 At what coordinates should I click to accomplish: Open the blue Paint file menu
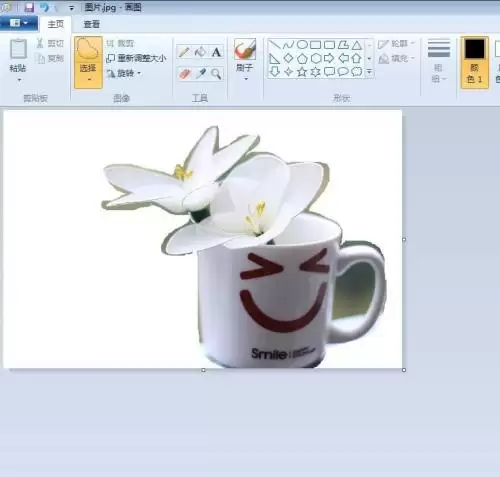click(19, 23)
